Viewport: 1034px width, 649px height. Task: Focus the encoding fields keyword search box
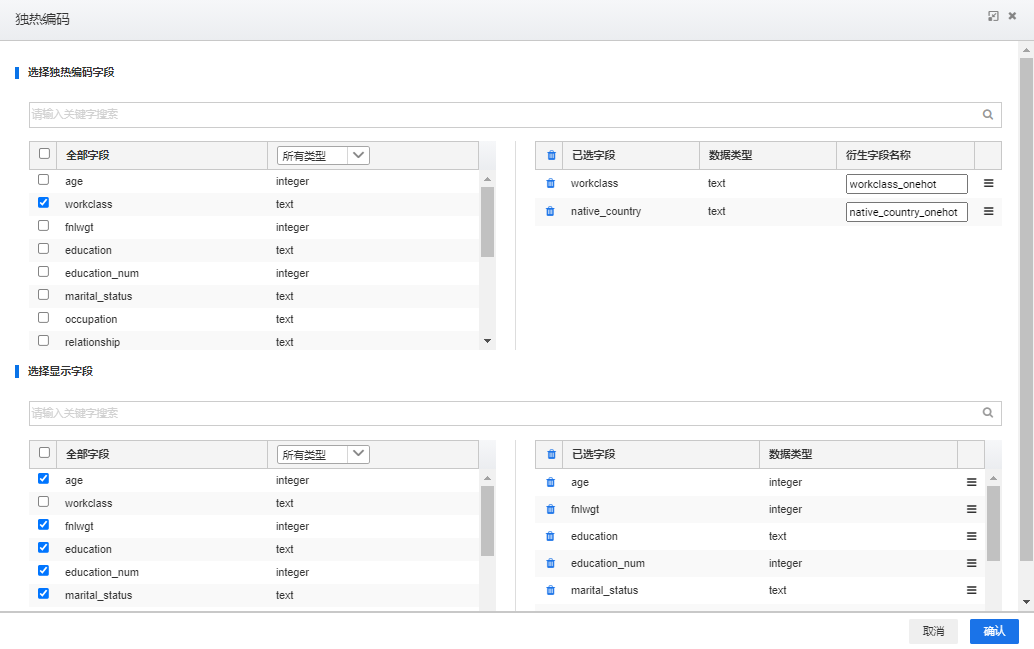point(515,115)
